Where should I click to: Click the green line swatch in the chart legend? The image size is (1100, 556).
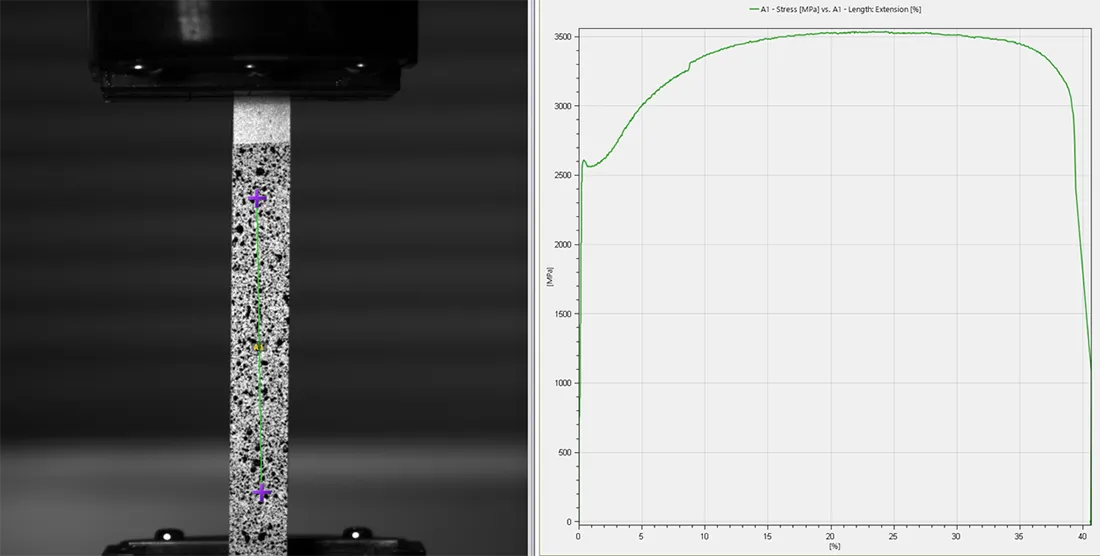pyautogui.click(x=755, y=9)
